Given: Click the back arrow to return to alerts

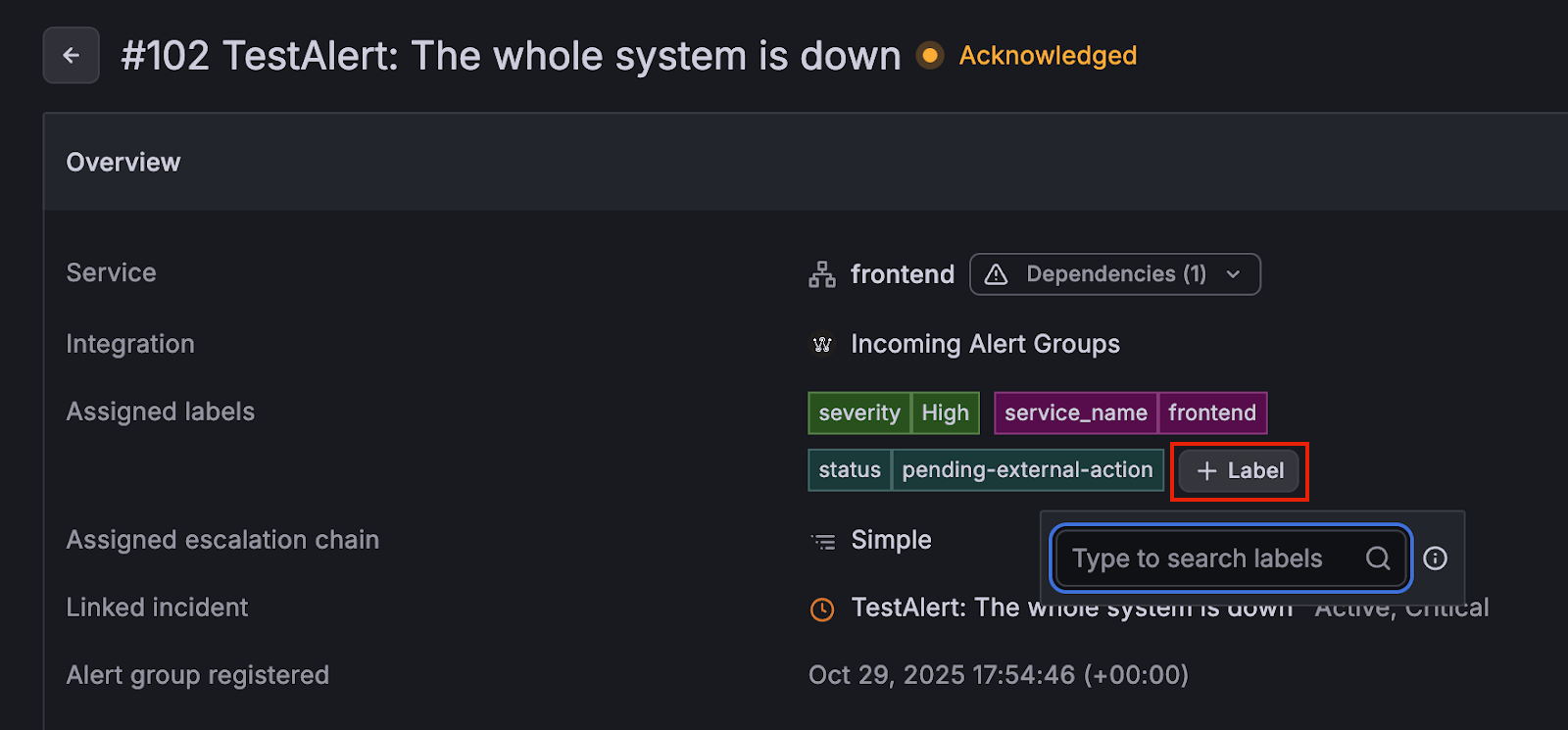Looking at the screenshot, I should point(70,55).
